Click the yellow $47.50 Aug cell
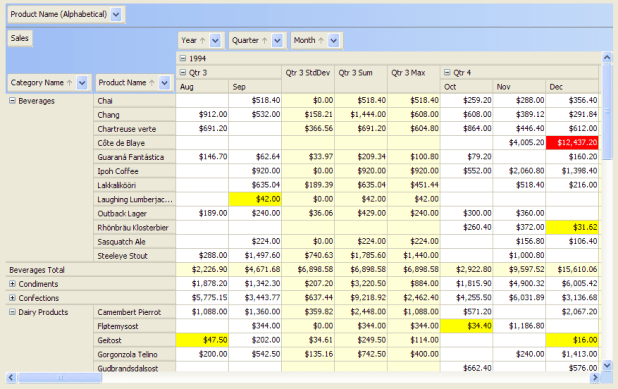Screen dimensions: 618x389 coord(202,340)
